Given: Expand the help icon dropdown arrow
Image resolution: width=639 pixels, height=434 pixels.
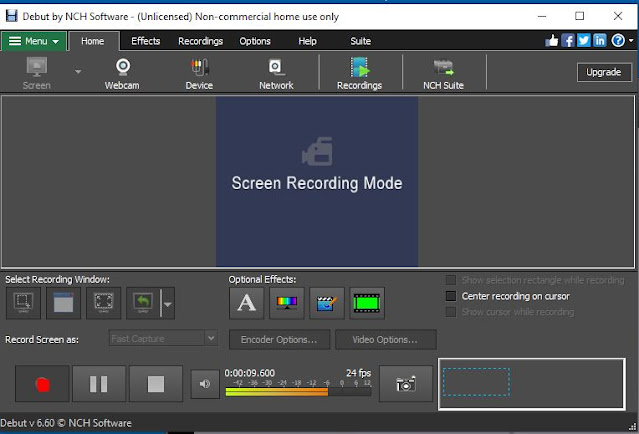Looking at the screenshot, I should coord(631,40).
